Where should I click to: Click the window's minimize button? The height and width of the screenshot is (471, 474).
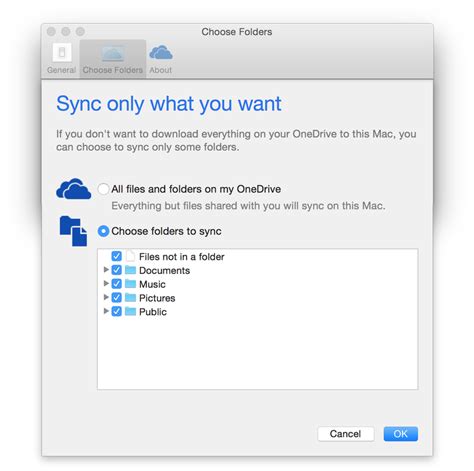(x=66, y=31)
